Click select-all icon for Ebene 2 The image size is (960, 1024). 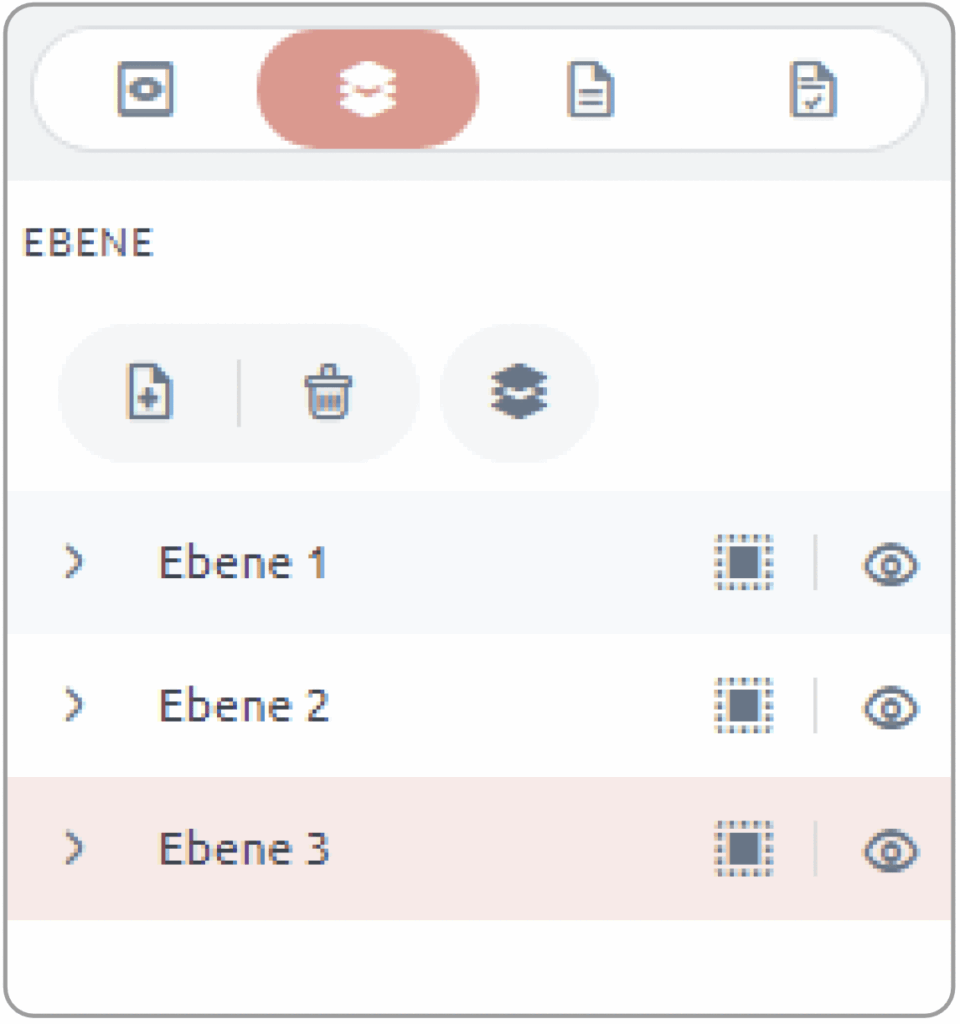coord(744,706)
